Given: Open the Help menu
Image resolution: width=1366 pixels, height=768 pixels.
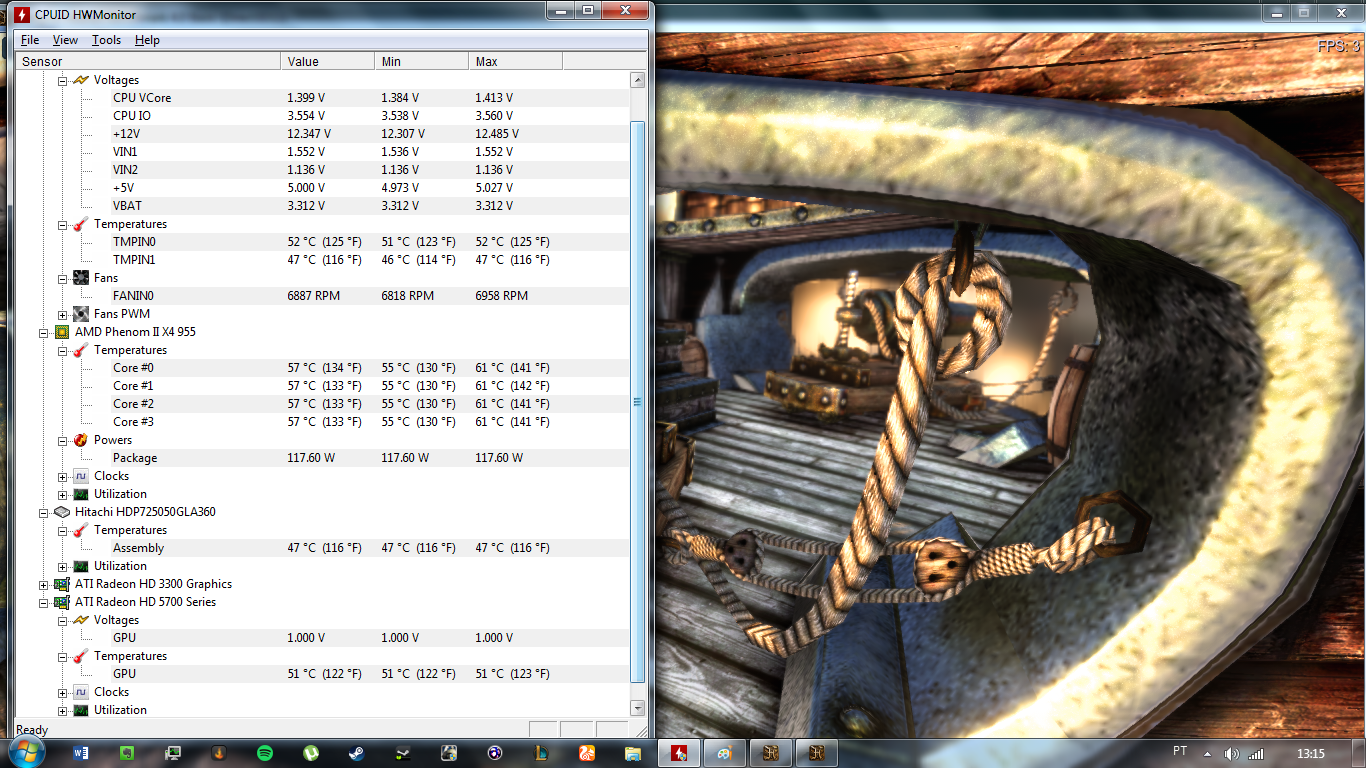Looking at the screenshot, I should click(x=147, y=40).
